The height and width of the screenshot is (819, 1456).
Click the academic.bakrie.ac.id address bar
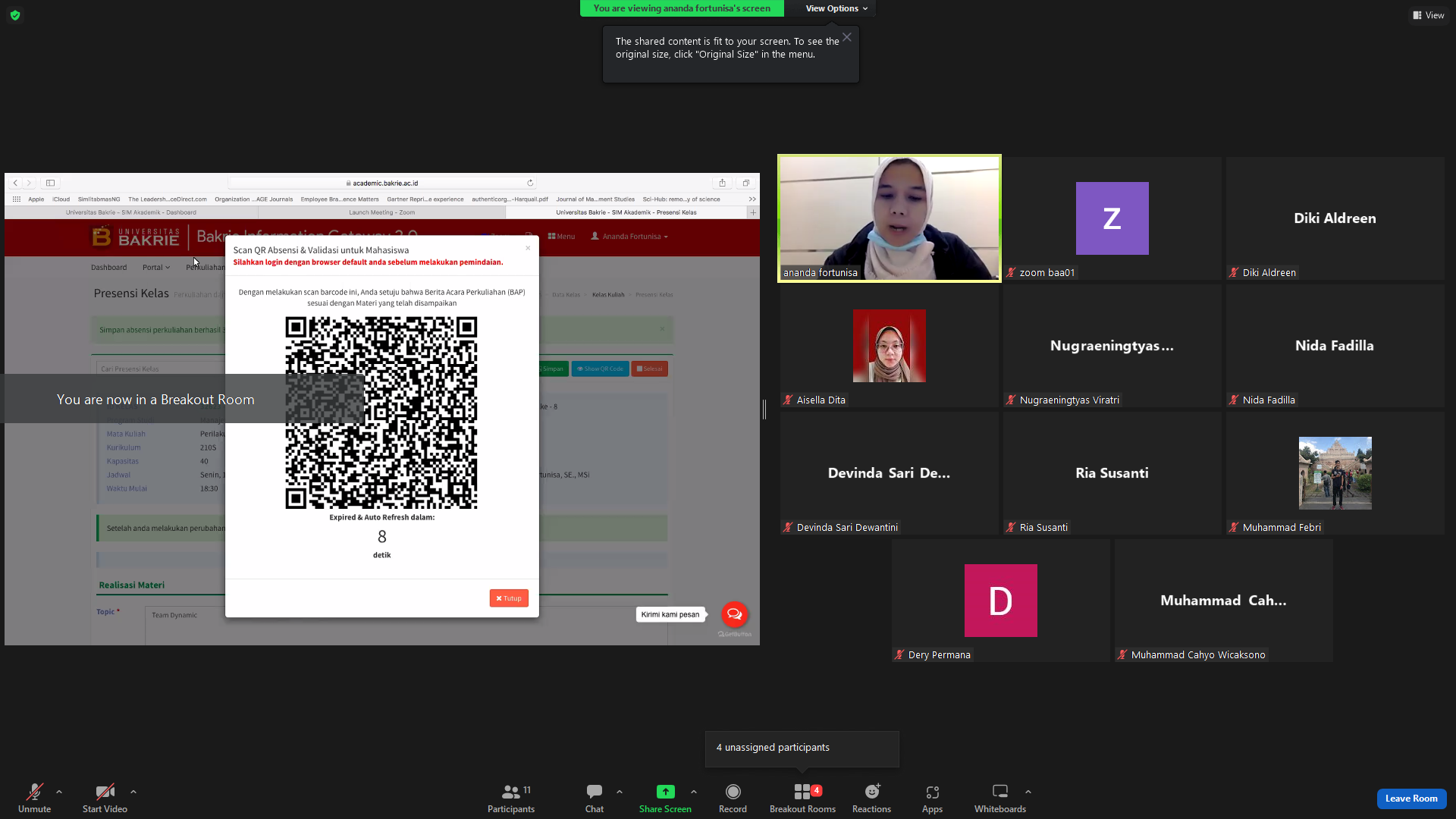[x=382, y=183]
